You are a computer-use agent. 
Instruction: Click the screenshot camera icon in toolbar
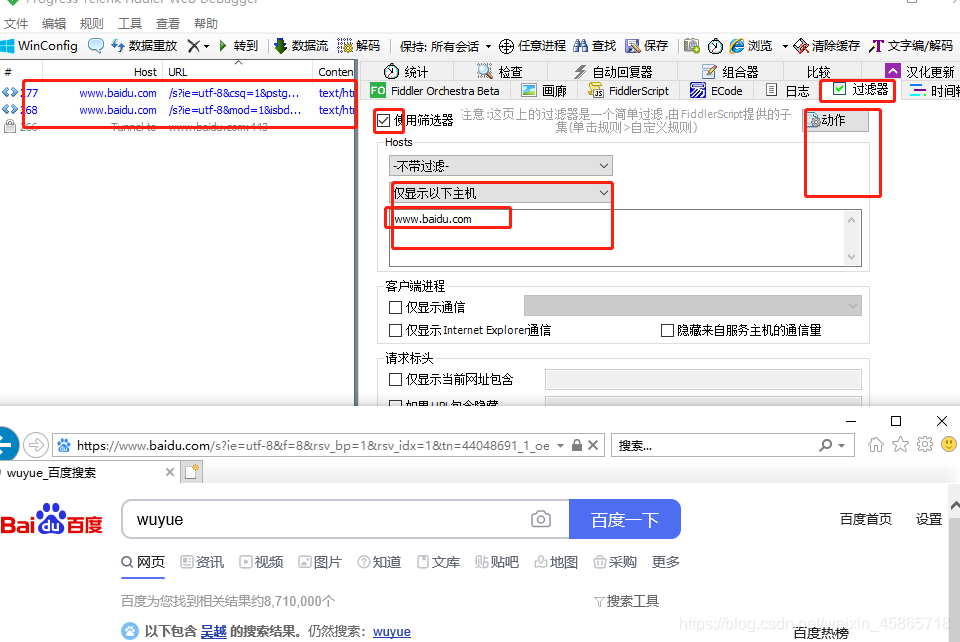(x=692, y=46)
